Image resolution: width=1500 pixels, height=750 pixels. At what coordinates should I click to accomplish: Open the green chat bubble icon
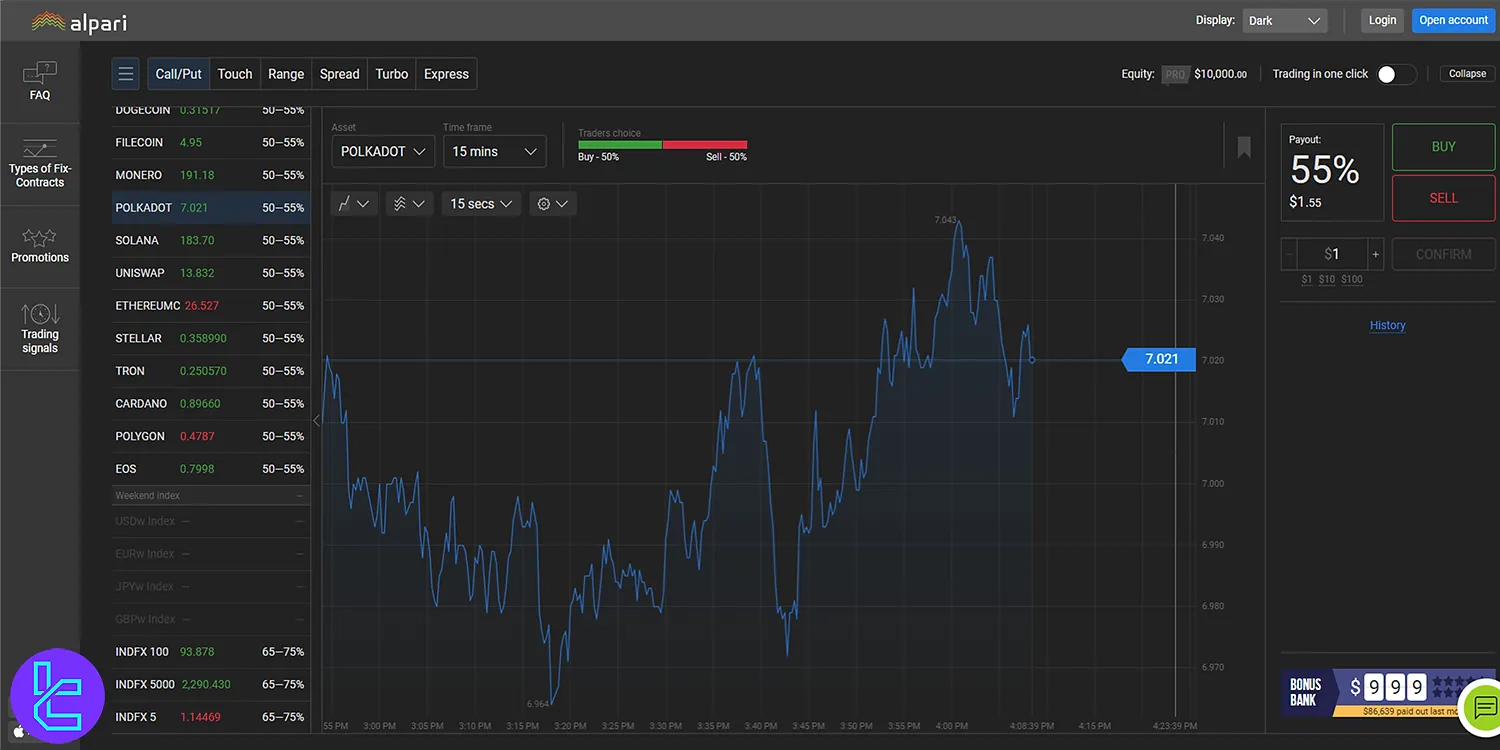(1484, 707)
